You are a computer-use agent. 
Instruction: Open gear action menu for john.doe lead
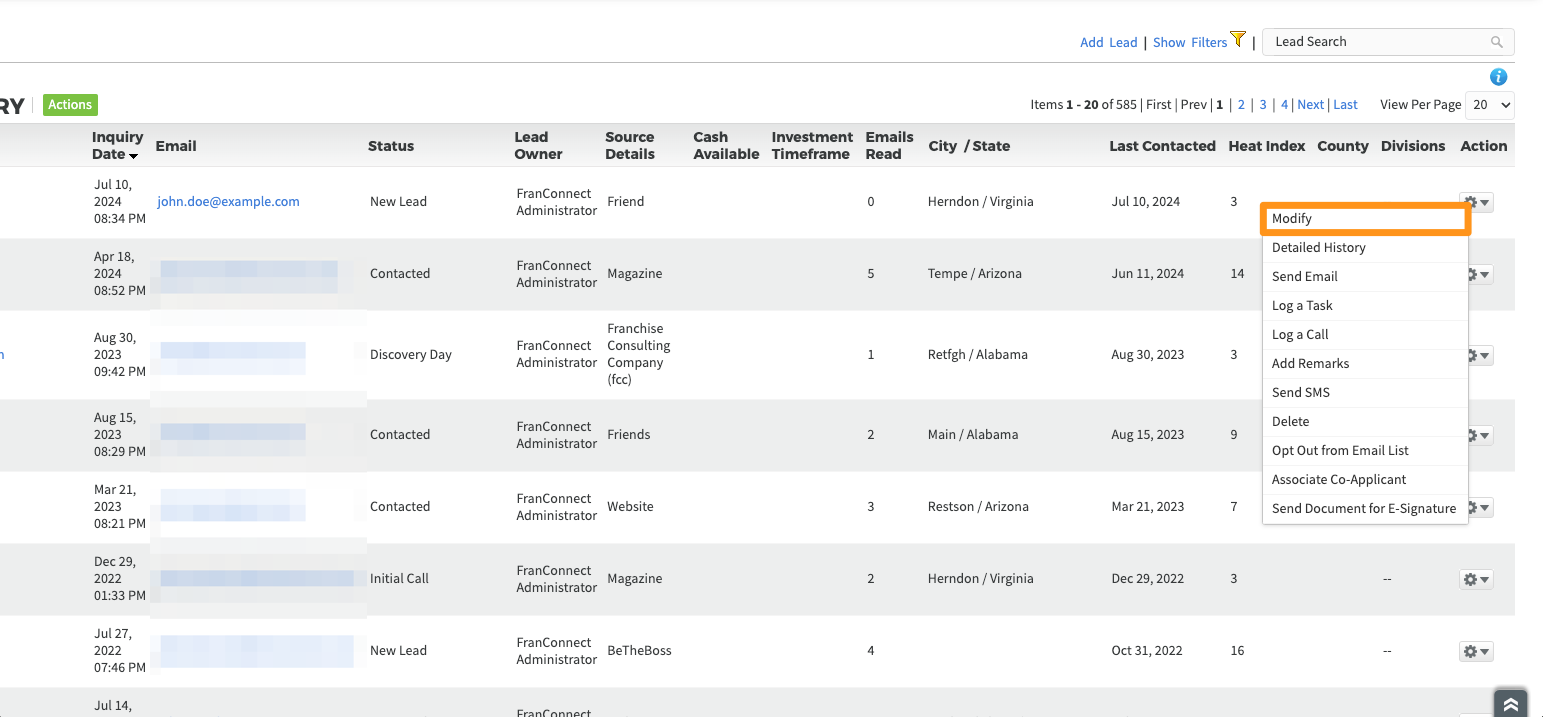tap(1476, 202)
